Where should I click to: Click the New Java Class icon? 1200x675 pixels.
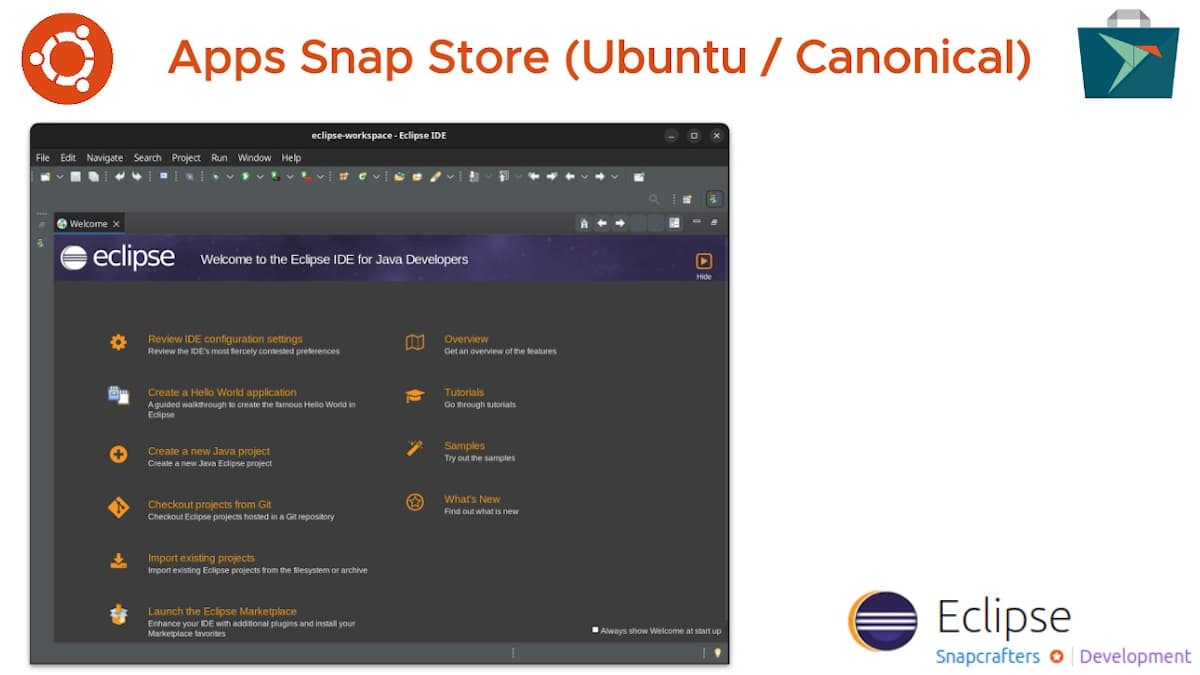(x=362, y=177)
